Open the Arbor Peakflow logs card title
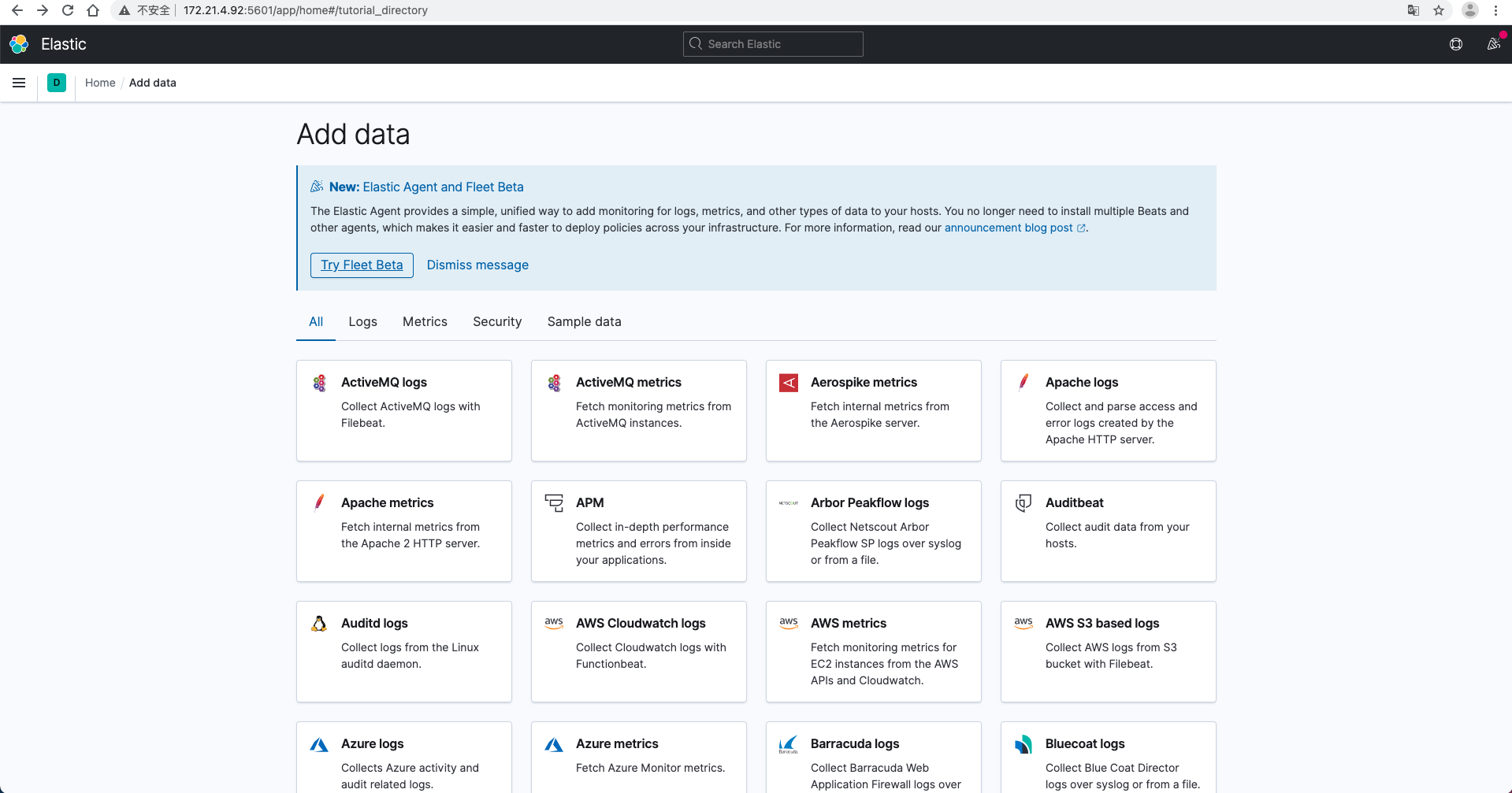Screen dimensions: 1512x793 [x=870, y=502]
